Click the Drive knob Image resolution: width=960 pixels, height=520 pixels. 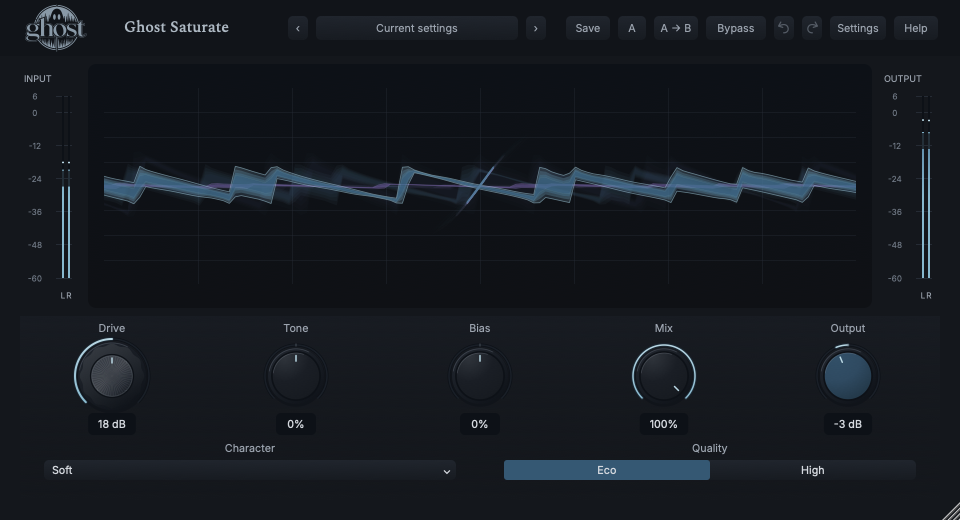point(112,375)
